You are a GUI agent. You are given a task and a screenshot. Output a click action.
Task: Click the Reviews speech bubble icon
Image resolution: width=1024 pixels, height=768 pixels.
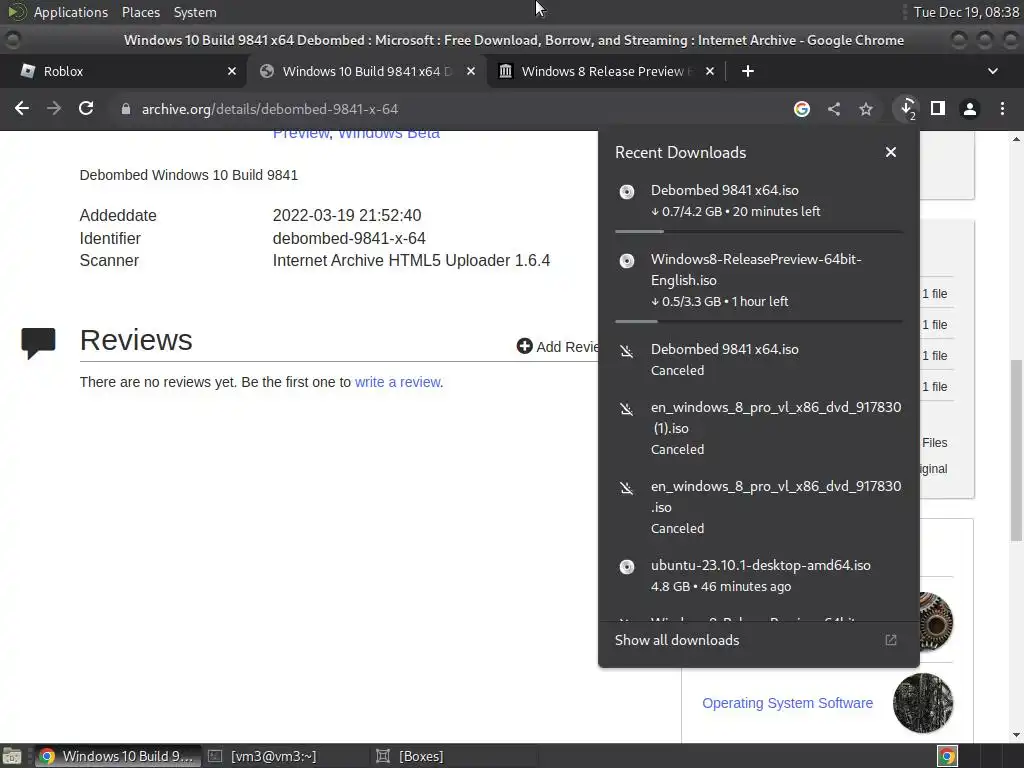pyautogui.click(x=38, y=343)
